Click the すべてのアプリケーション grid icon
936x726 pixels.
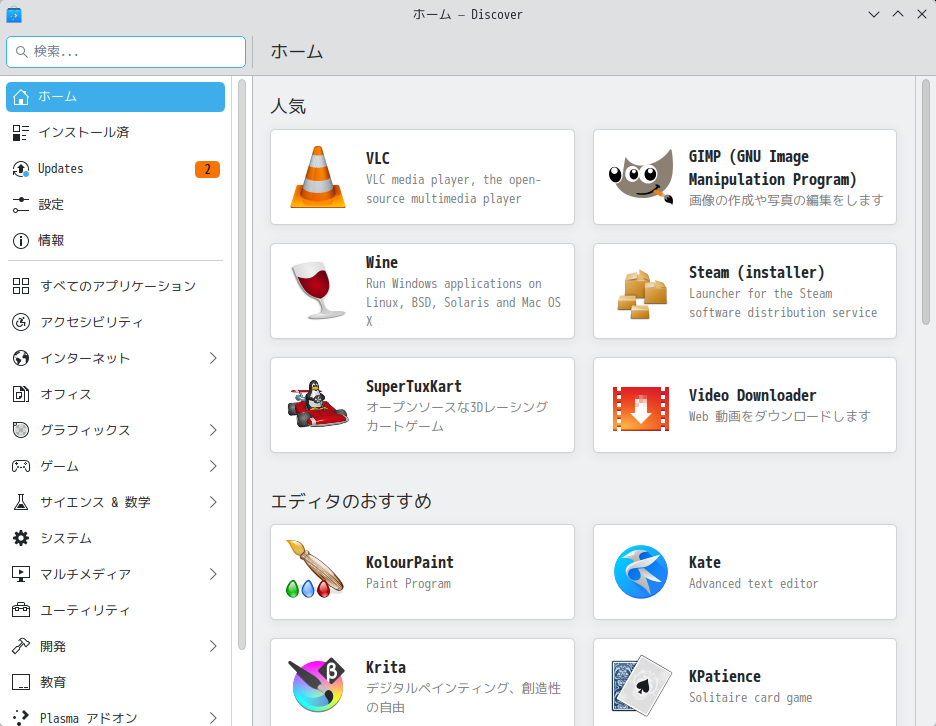coord(21,286)
